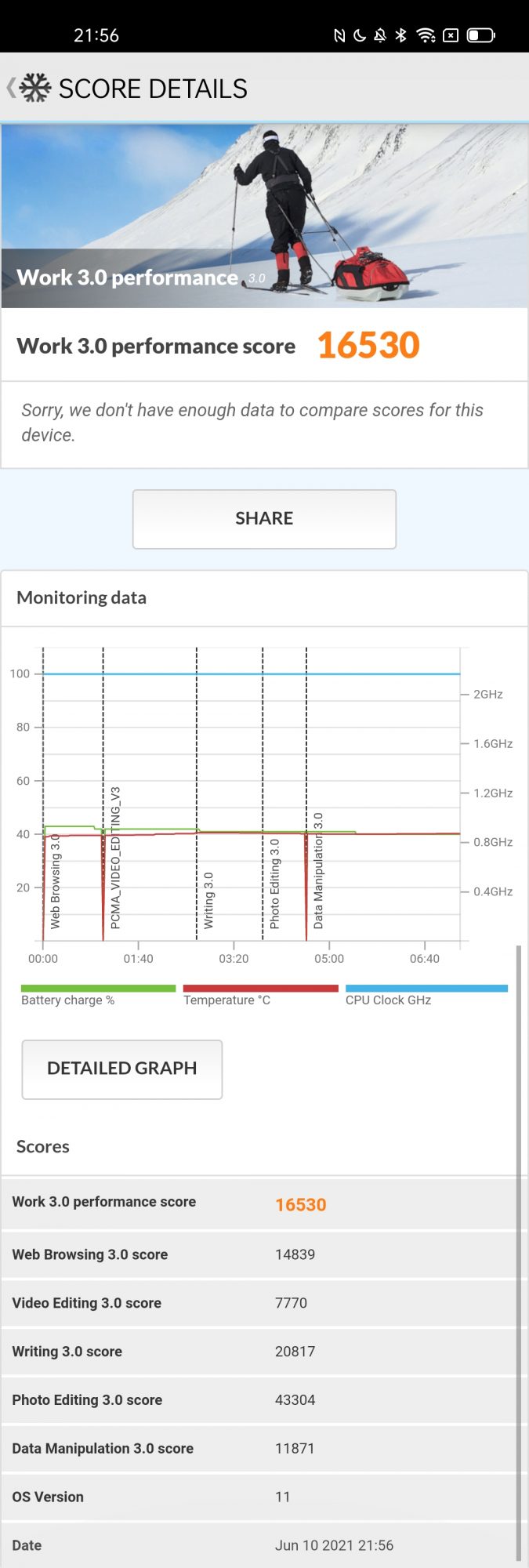Tap the Data Manipulation 3.0 graph marker

pyautogui.click(x=317, y=870)
